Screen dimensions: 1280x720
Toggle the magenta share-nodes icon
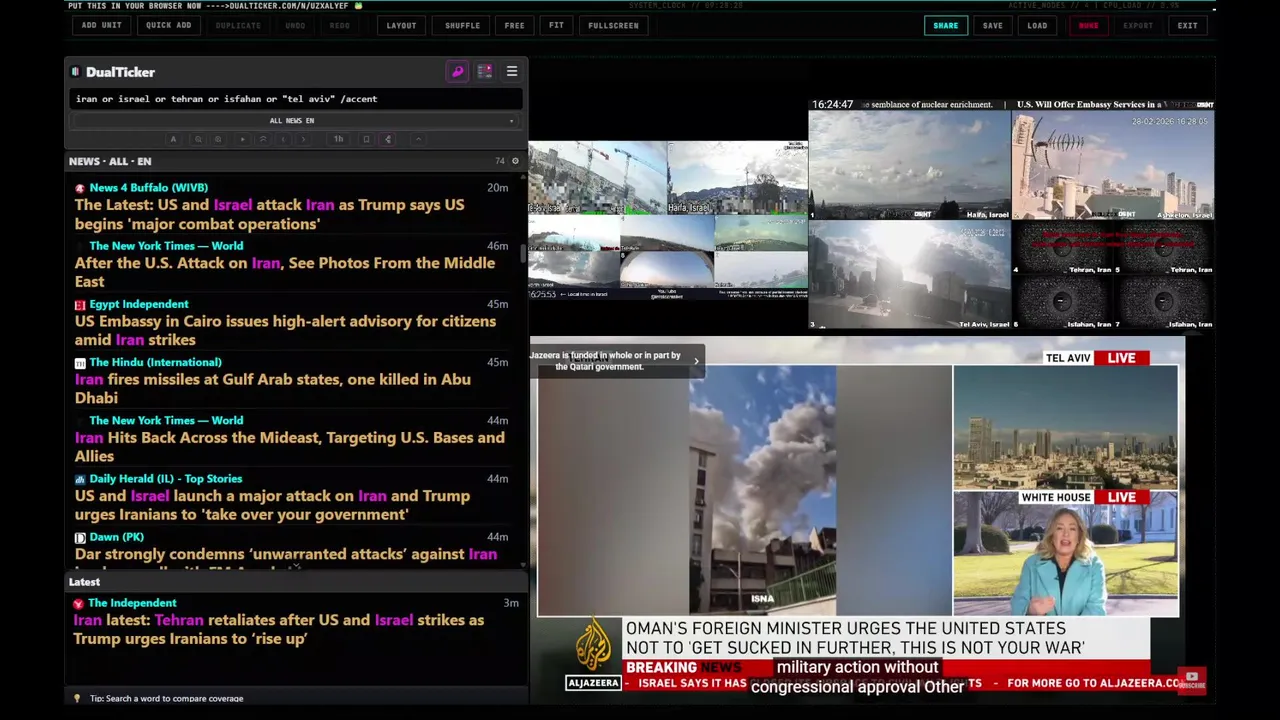coord(388,139)
